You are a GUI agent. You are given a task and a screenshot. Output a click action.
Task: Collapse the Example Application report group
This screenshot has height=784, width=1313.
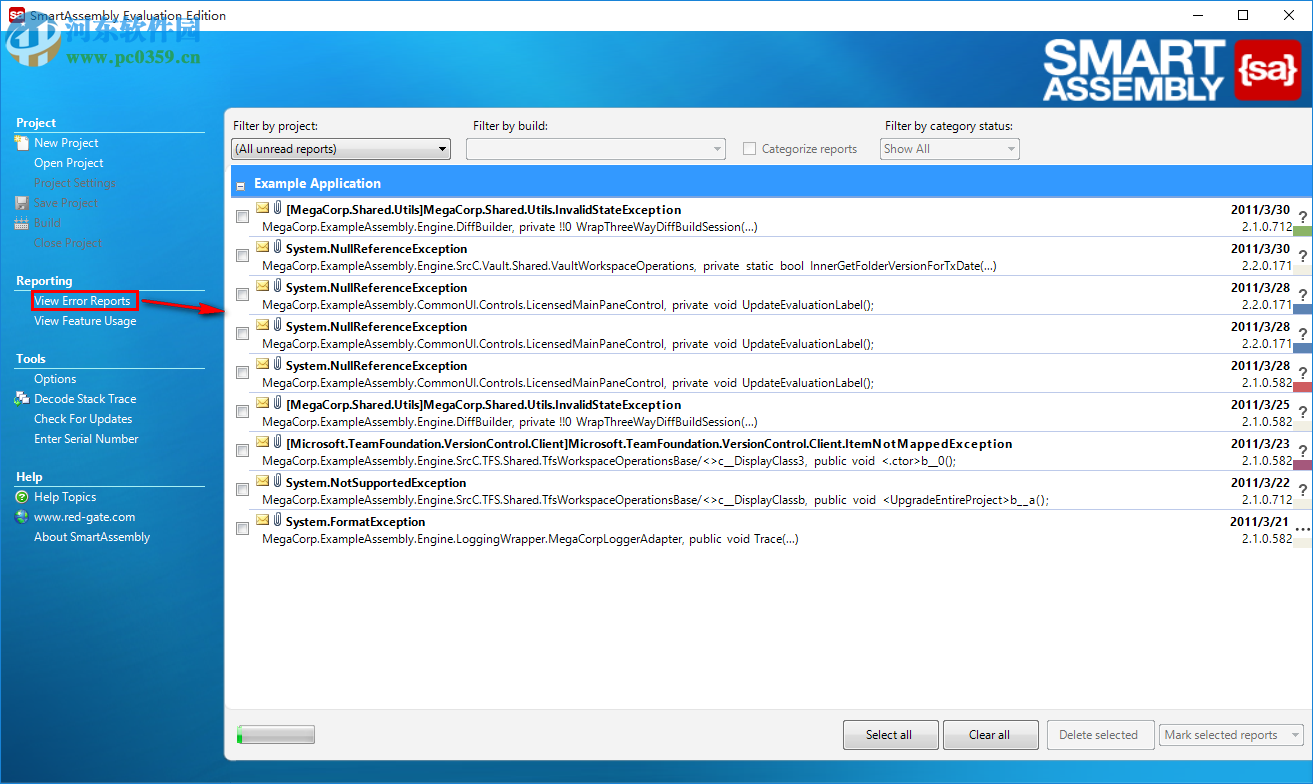pos(240,184)
